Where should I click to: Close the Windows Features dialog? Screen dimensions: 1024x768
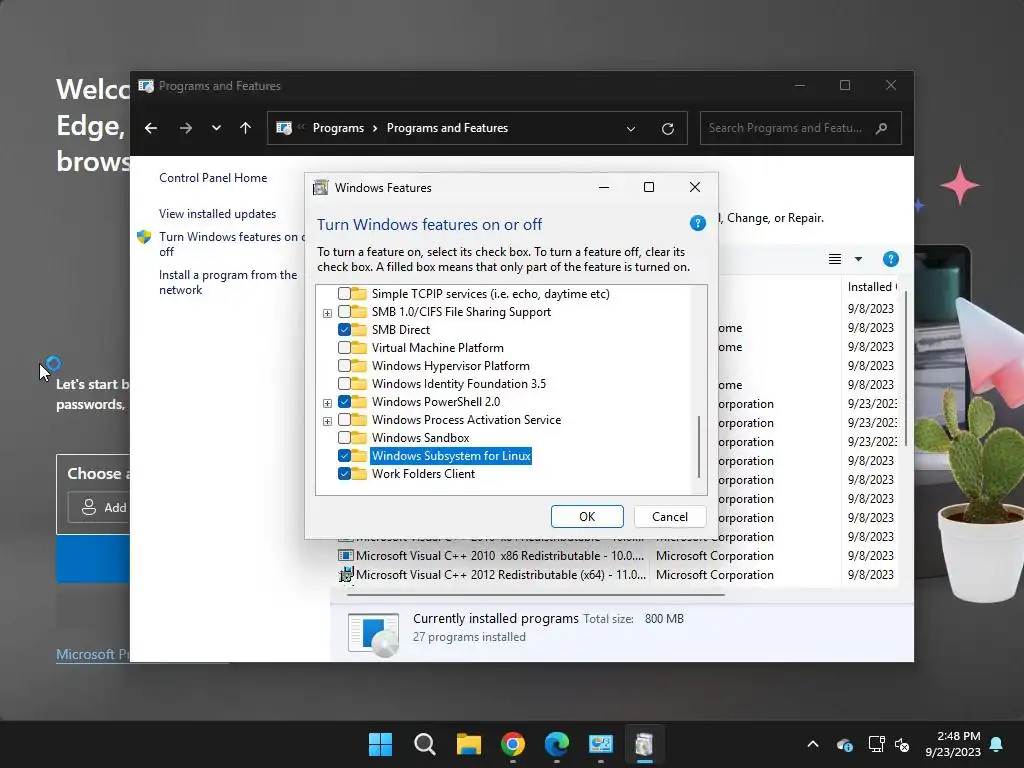tap(695, 187)
